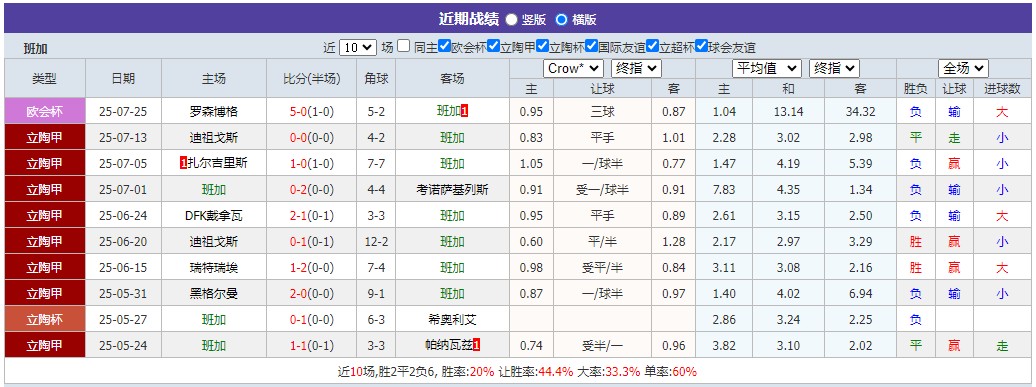The height and width of the screenshot is (387, 1036).
Task: Select the 日期 column header
Action: [123, 79]
